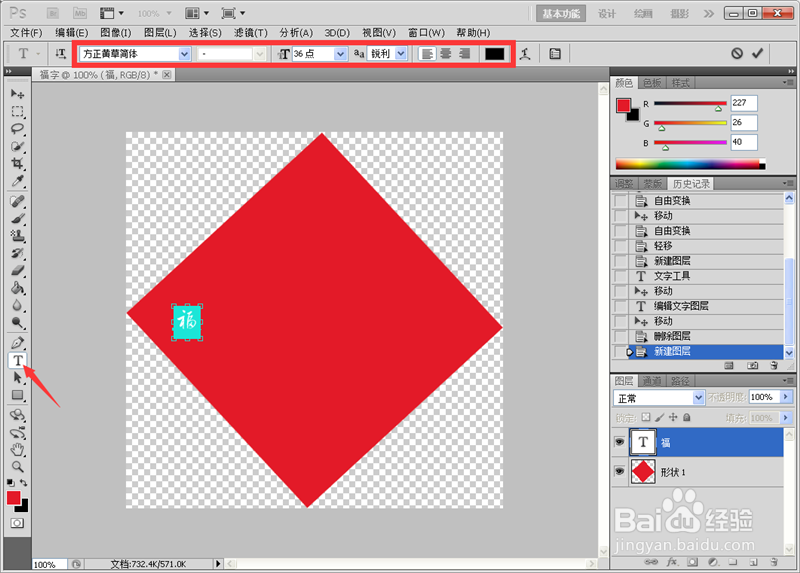The height and width of the screenshot is (573, 800).
Task: Toggle lock position
Action: 673,417
